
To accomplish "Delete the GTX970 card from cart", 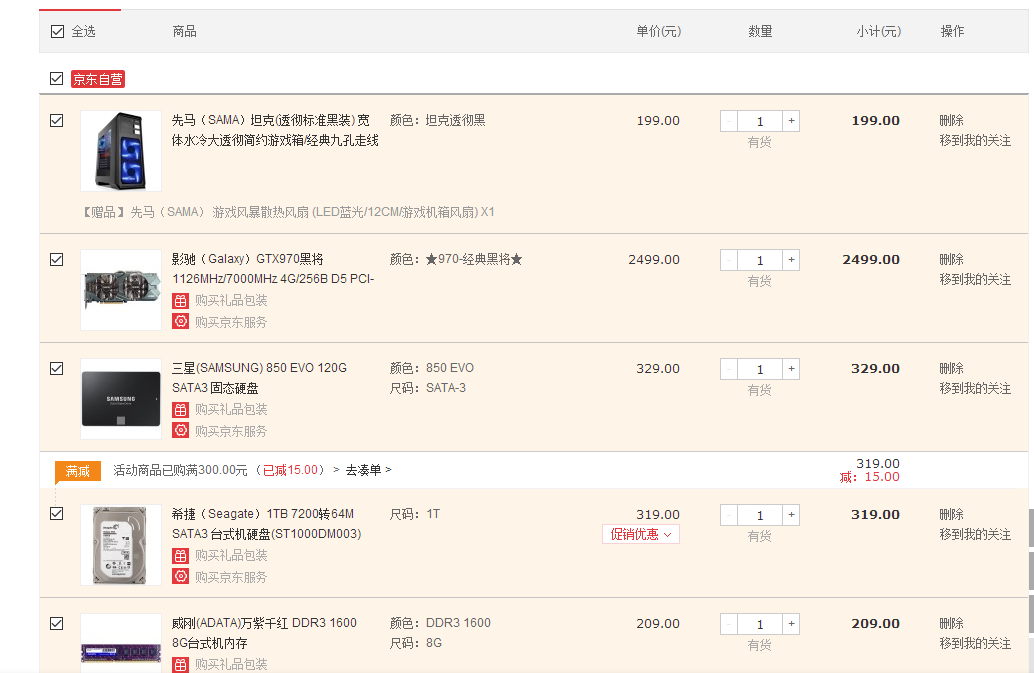I will pos(952,259).
